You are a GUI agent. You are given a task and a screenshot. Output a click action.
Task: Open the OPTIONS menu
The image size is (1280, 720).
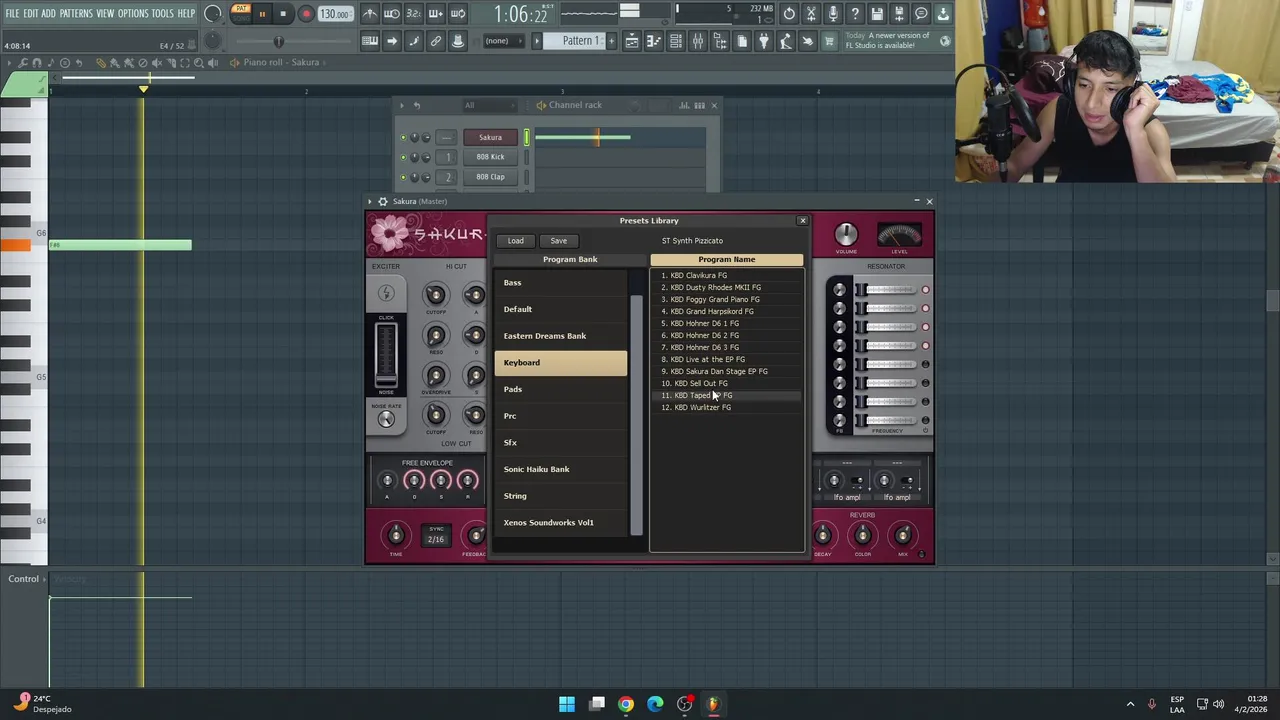(x=133, y=13)
